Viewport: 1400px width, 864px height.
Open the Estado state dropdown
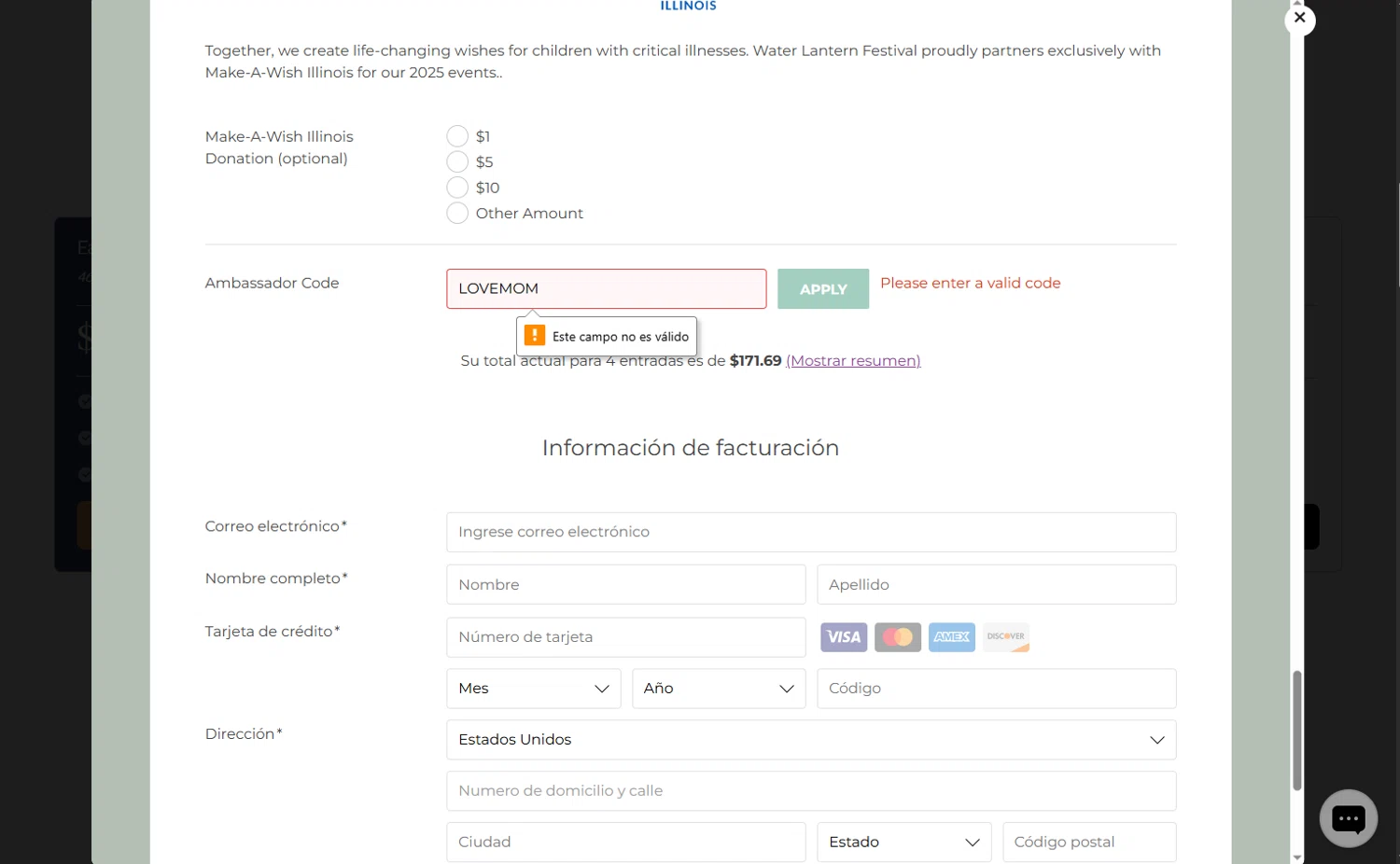point(903,842)
